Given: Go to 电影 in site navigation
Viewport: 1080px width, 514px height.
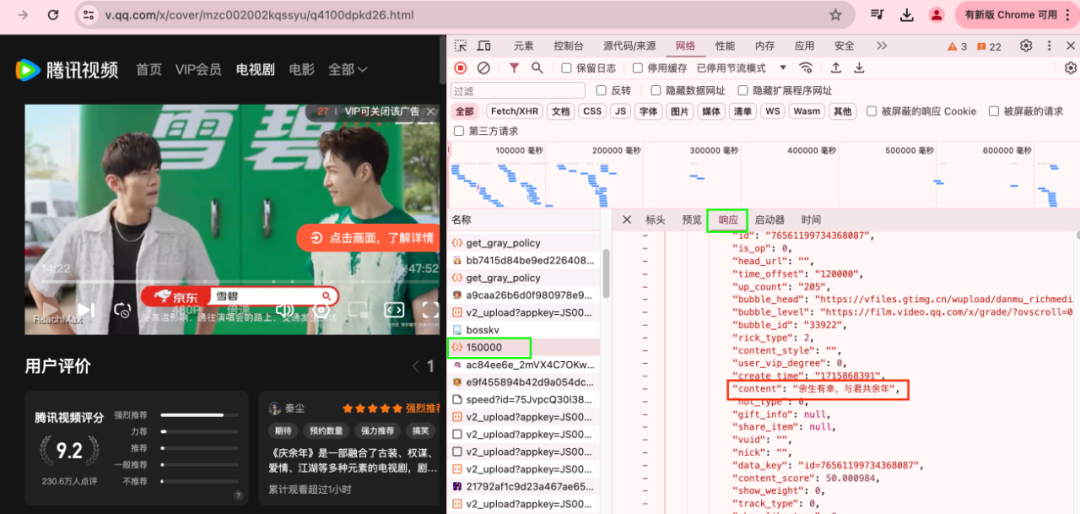Looking at the screenshot, I should pos(302,70).
